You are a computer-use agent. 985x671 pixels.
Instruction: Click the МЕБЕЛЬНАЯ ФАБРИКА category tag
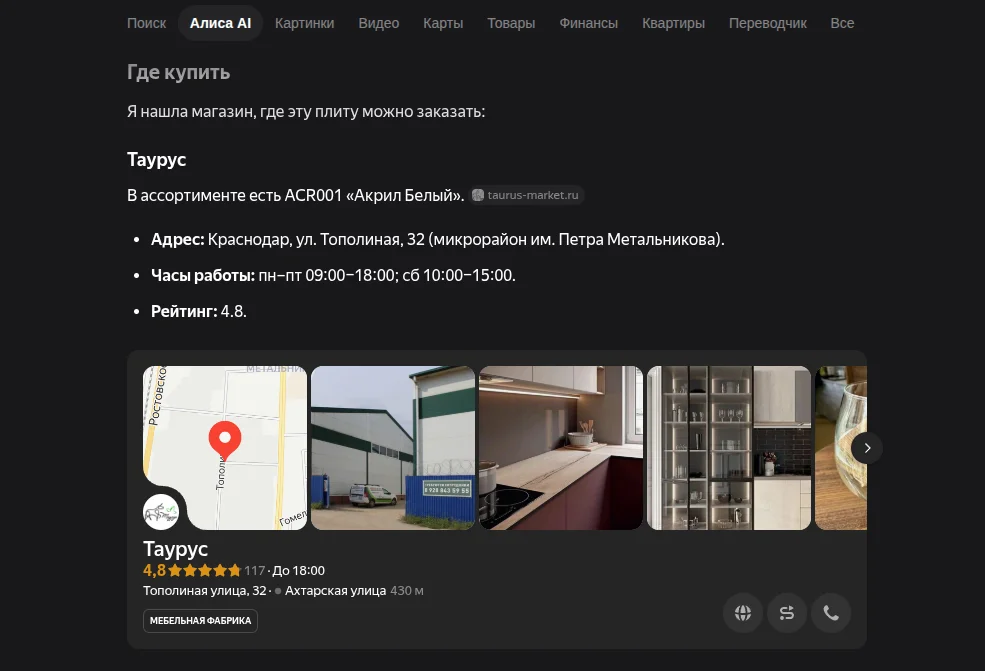(200, 621)
